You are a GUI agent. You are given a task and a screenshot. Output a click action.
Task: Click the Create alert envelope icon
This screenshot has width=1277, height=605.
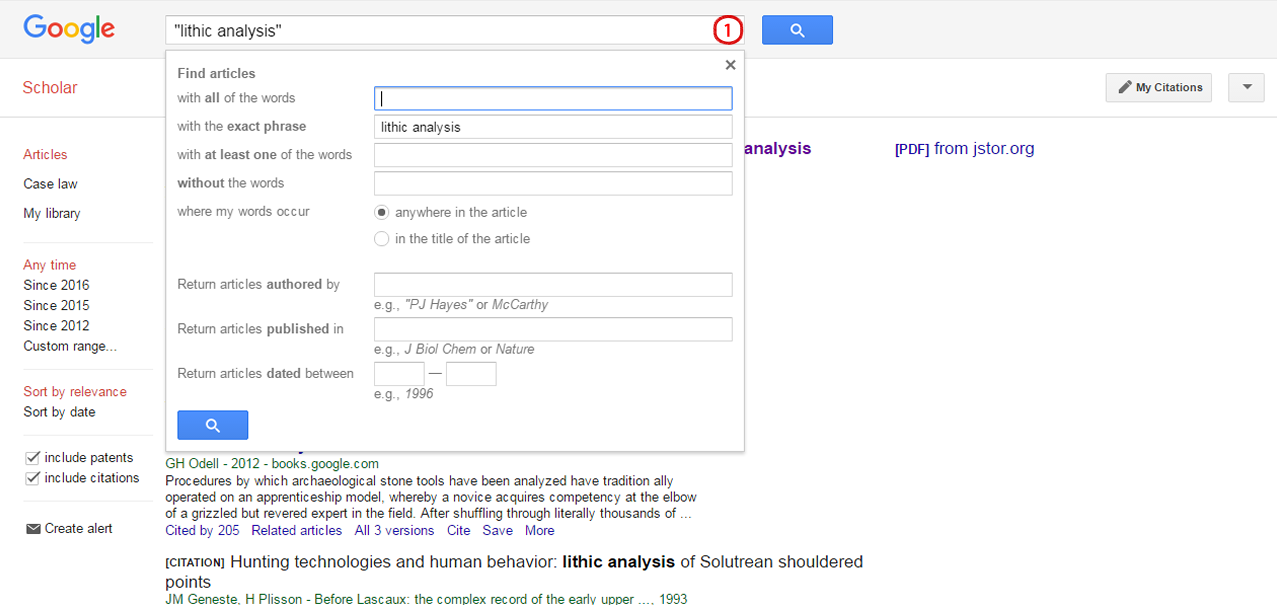click(33, 529)
